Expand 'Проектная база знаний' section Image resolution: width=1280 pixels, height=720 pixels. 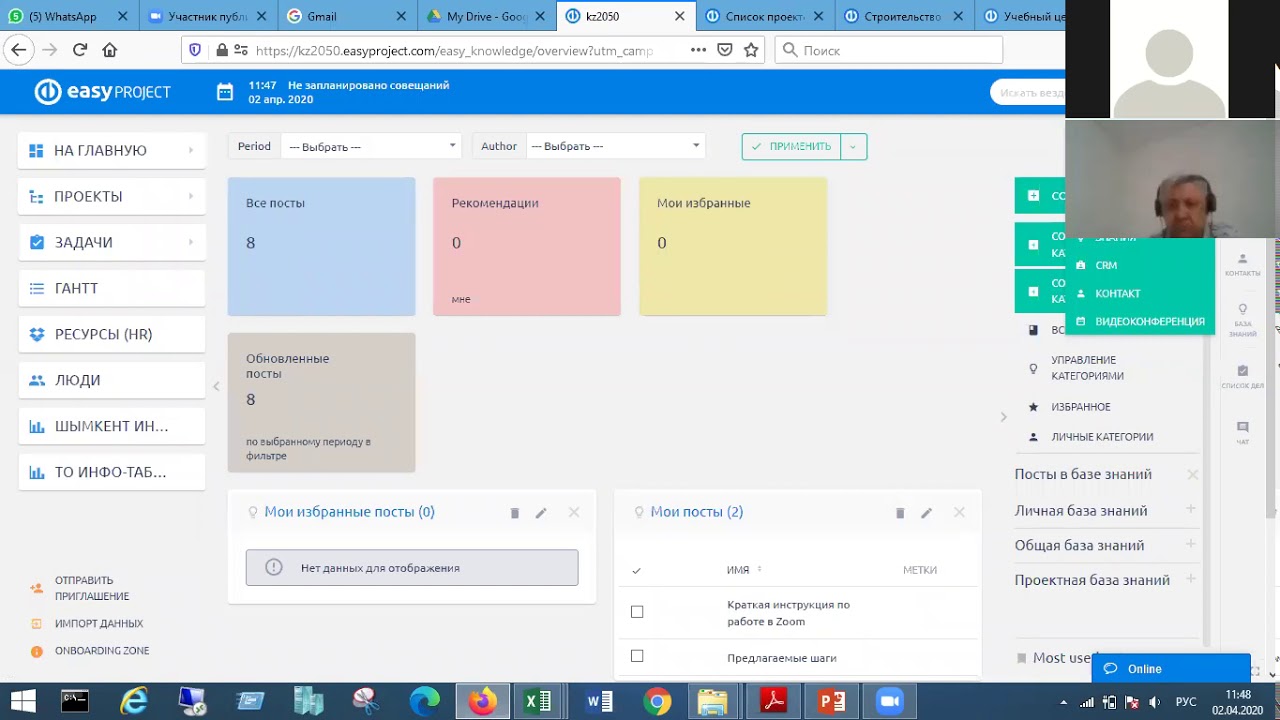[1191, 578]
